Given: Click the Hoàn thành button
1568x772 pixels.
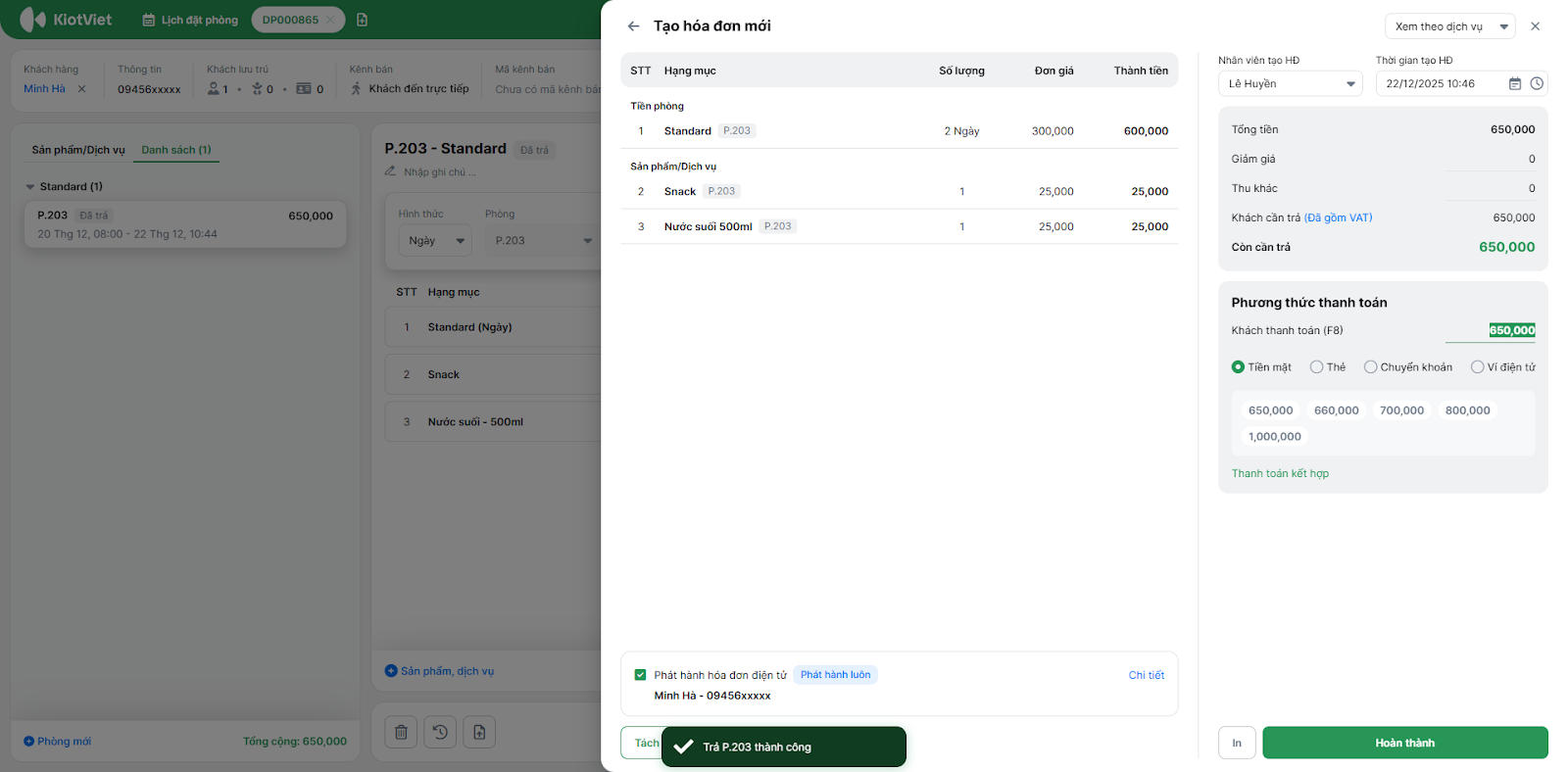Looking at the screenshot, I should (1404, 743).
